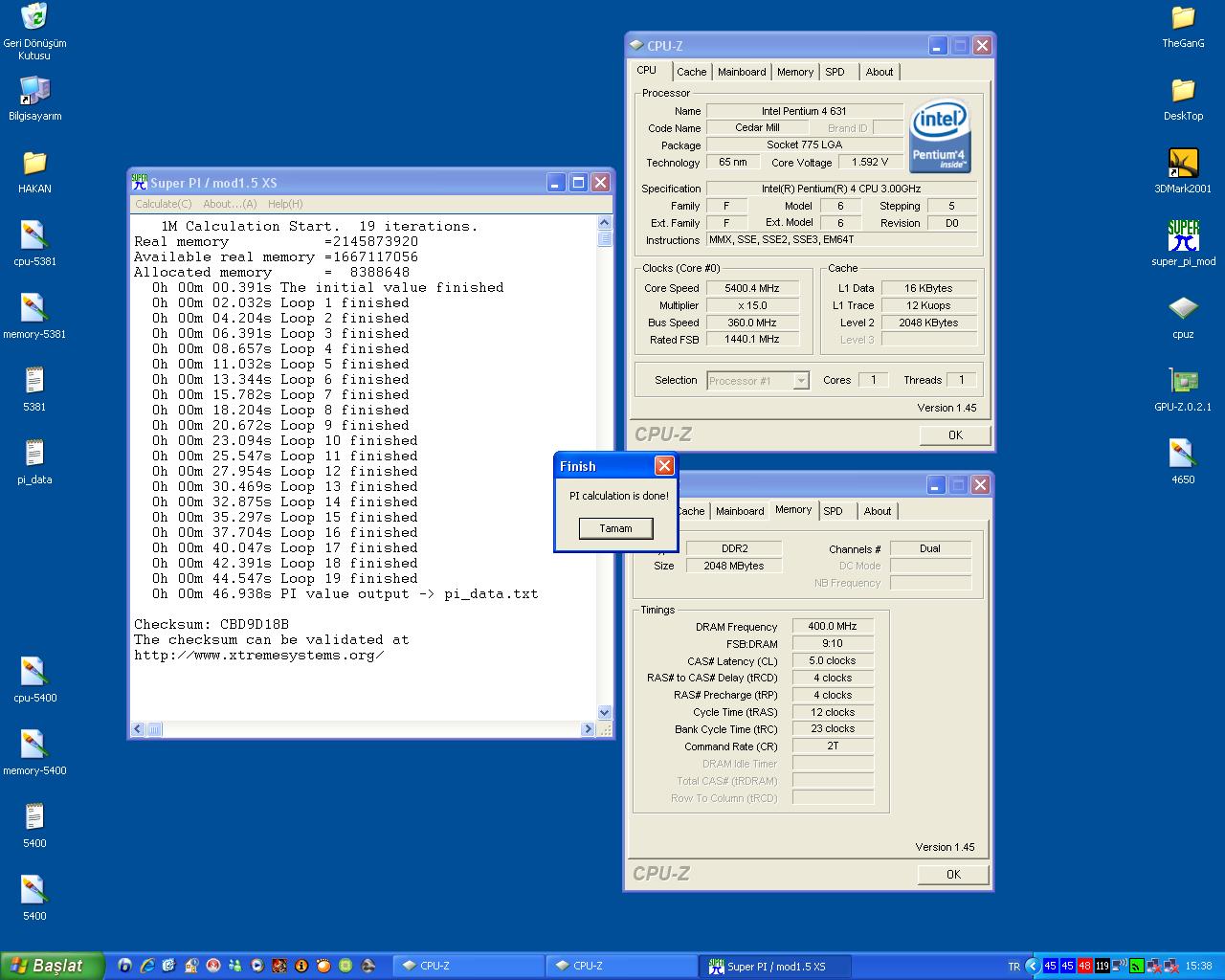
Task: Click Super PI / mod1.5 XS taskbar button
Action: click(776, 966)
